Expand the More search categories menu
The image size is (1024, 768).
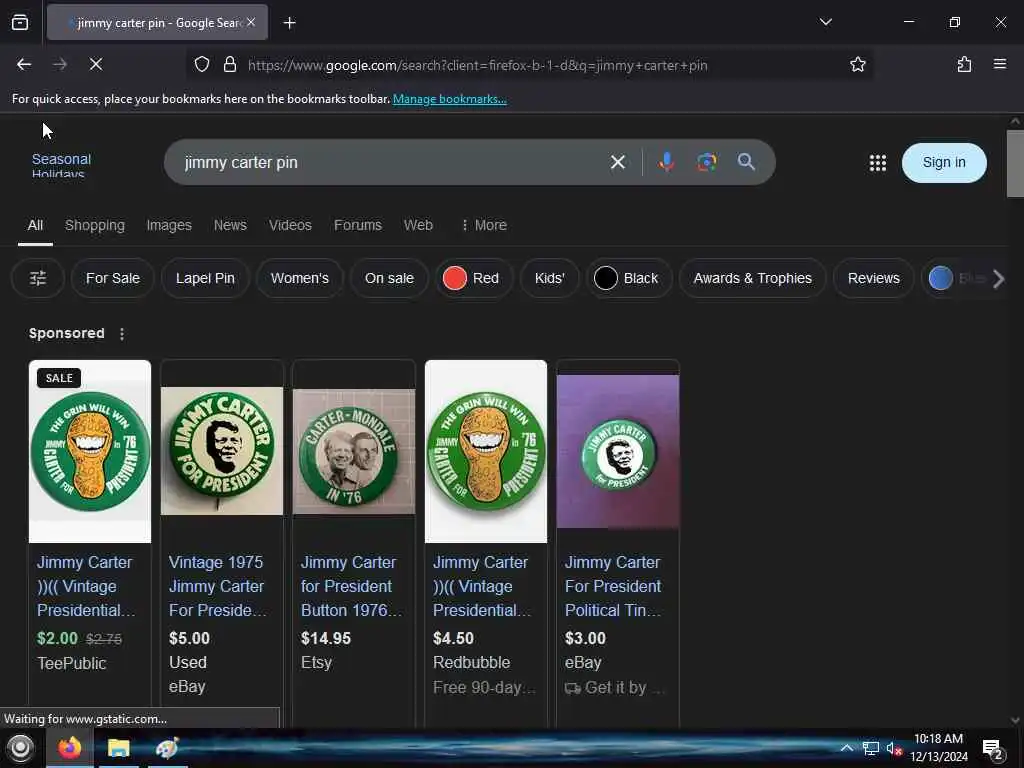click(x=484, y=225)
